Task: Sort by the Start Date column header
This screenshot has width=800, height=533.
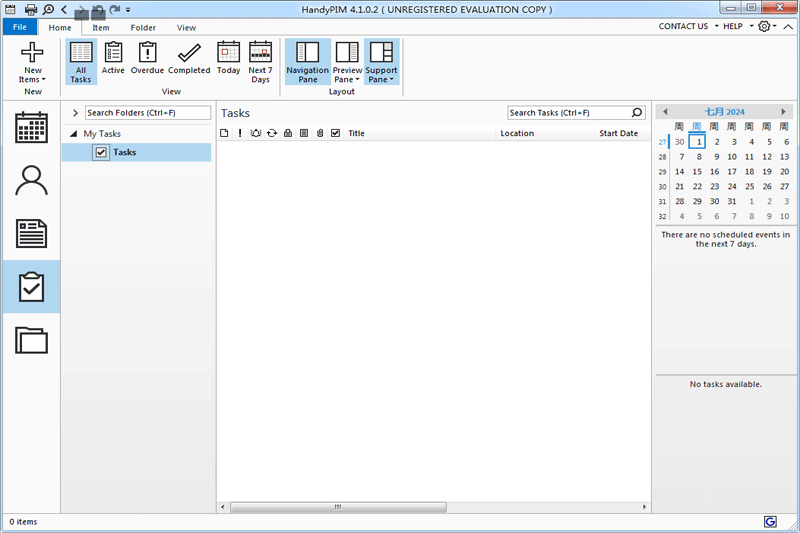Action: click(x=622, y=133)
